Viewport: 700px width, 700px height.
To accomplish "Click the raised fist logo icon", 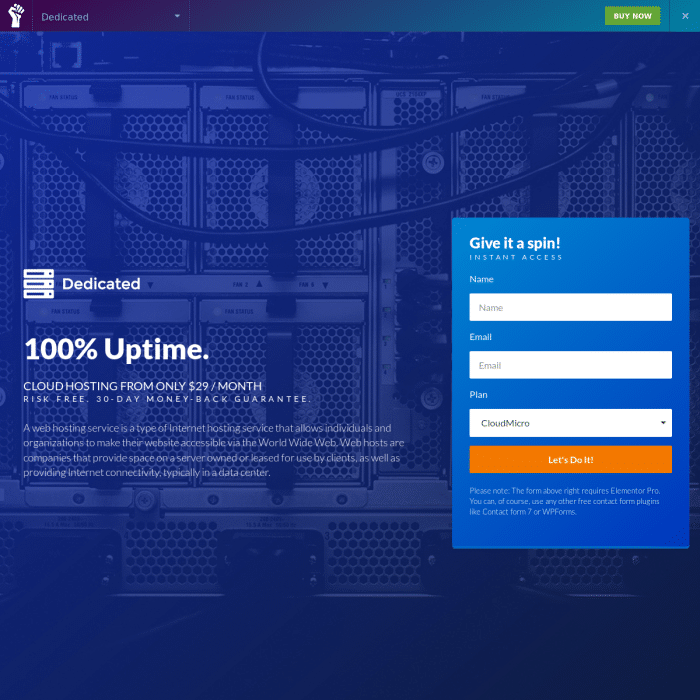I will tap(16, 16).
